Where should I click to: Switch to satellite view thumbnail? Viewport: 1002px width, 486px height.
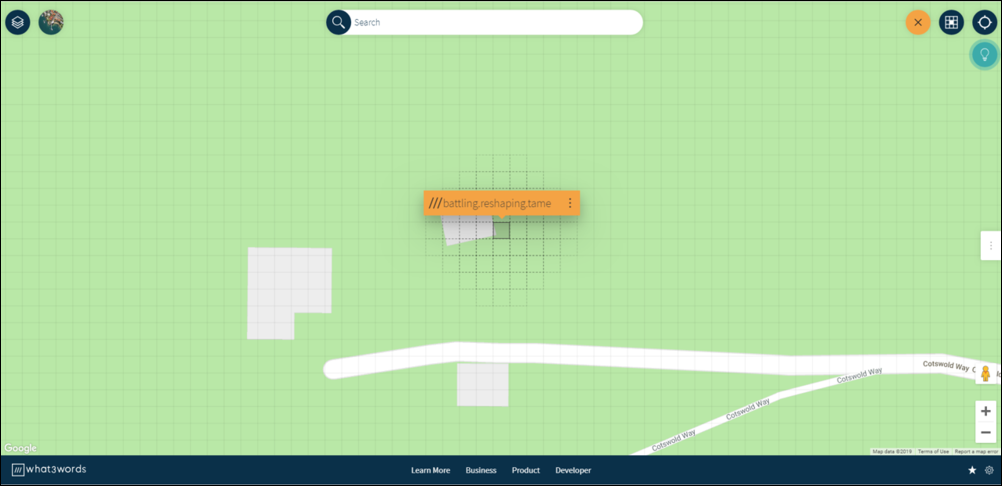(x=51, y=22)
